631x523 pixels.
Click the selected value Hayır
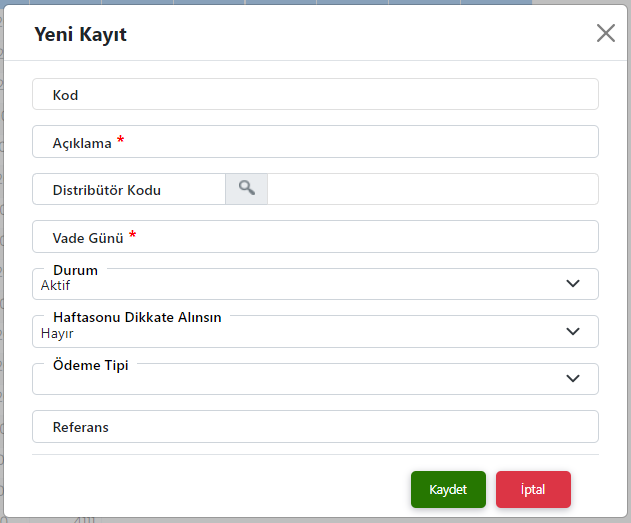[x=58, y=334]
